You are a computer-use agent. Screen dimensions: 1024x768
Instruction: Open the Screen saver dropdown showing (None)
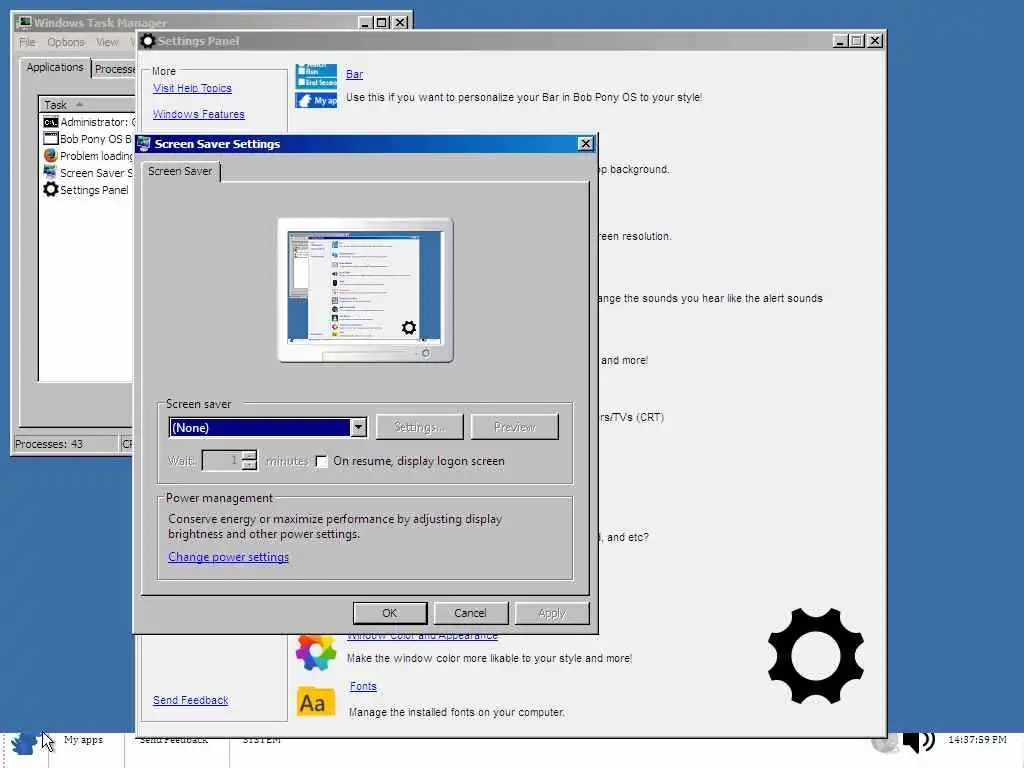268,427
